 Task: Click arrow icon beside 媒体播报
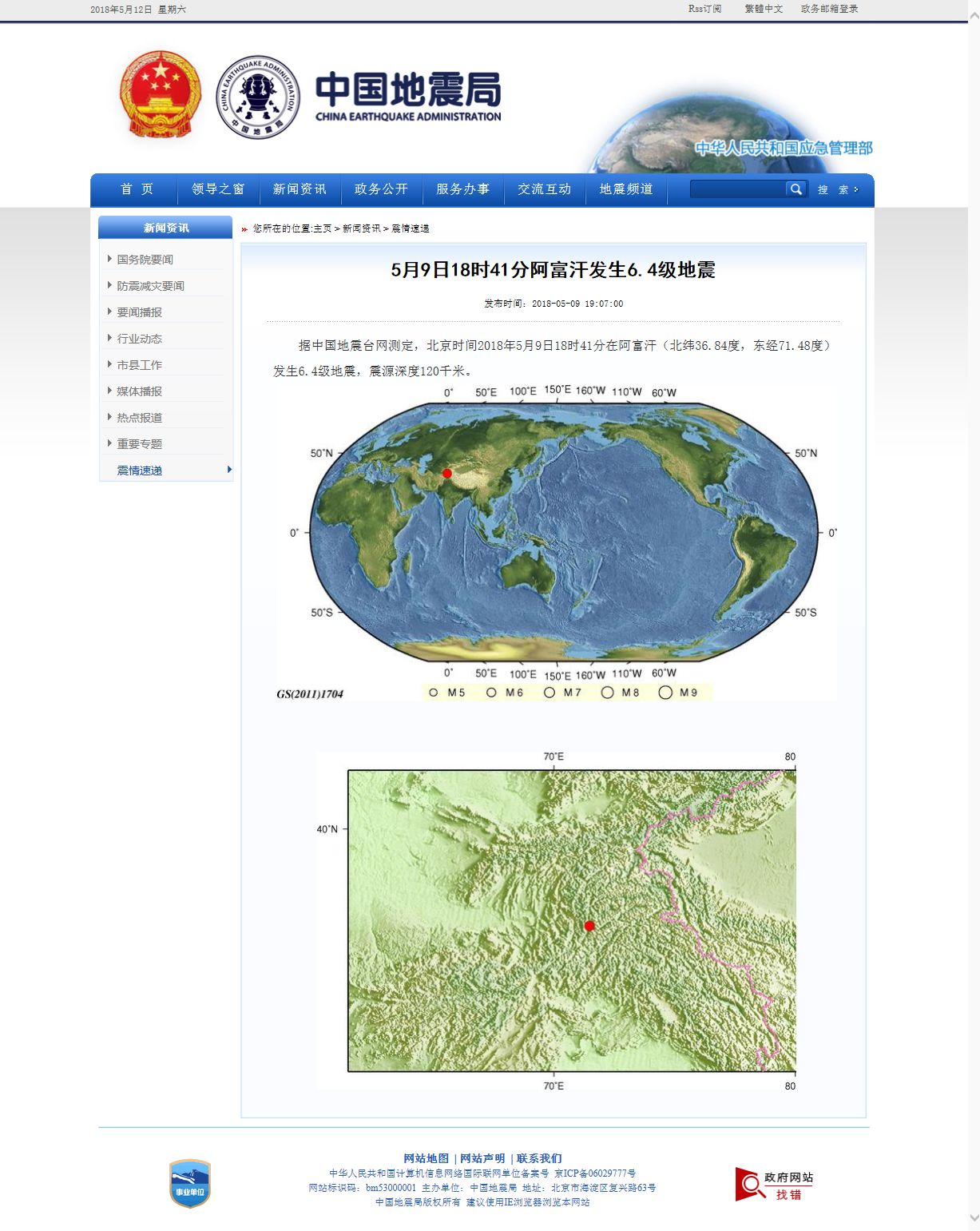109,391
